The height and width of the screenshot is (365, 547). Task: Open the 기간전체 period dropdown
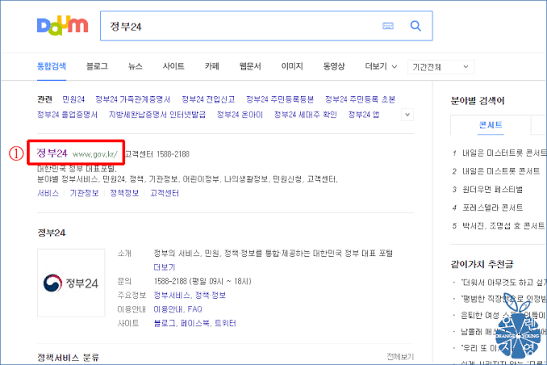tap(441, 67)
